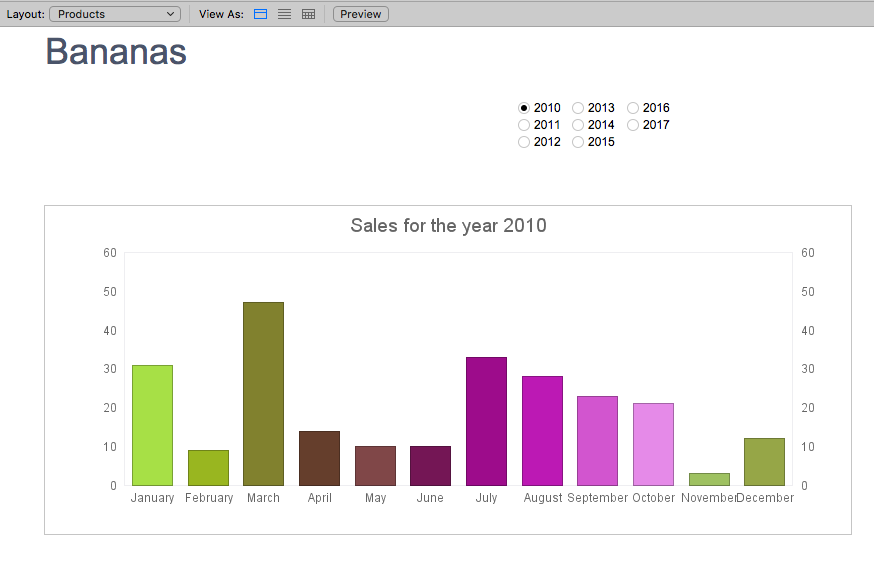Click the light green January bar
The height and width of the screenshot is (564, 874).
click(152, 425)
